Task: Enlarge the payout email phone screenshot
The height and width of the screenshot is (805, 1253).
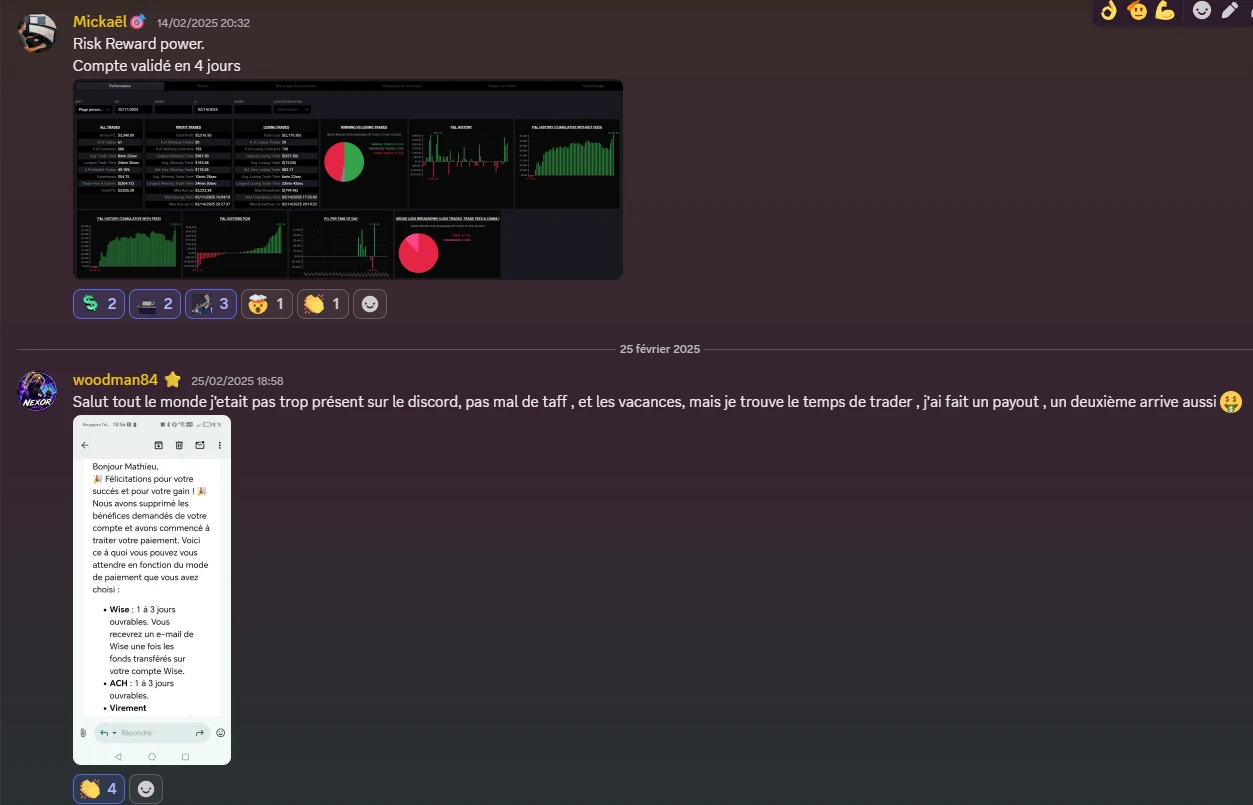Action: [x=152, y=590]
